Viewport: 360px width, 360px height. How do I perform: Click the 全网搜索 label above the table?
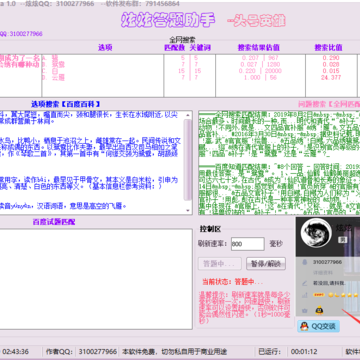point(182,39)
